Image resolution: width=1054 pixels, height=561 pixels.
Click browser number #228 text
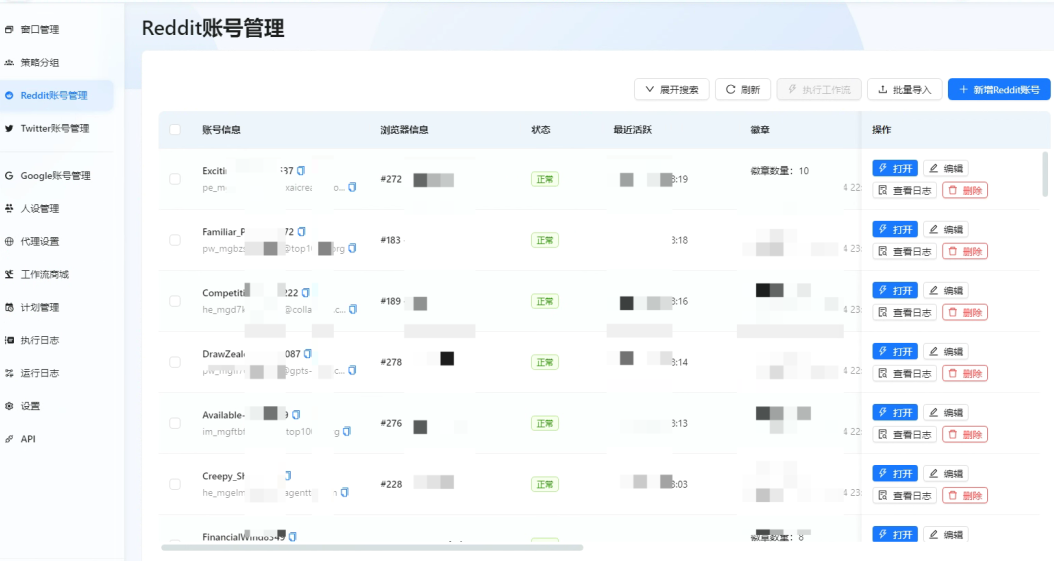coord(391,484)
